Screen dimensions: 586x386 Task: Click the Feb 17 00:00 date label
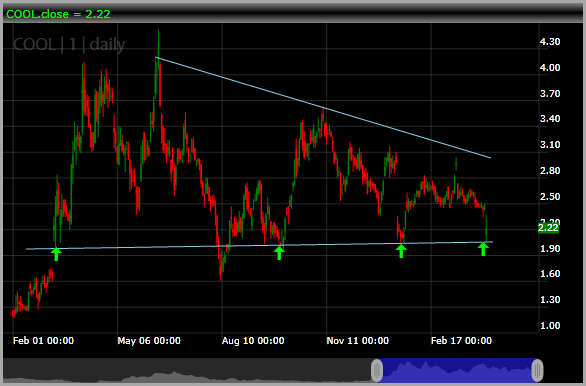tap(461, 341)
